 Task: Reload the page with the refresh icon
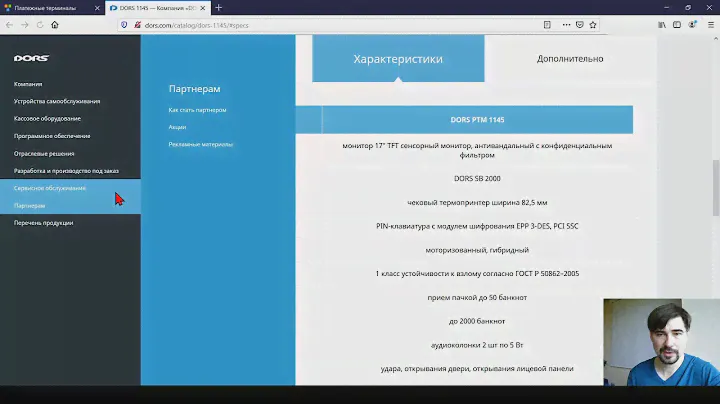pyautogui.click(x=39, y=24)
